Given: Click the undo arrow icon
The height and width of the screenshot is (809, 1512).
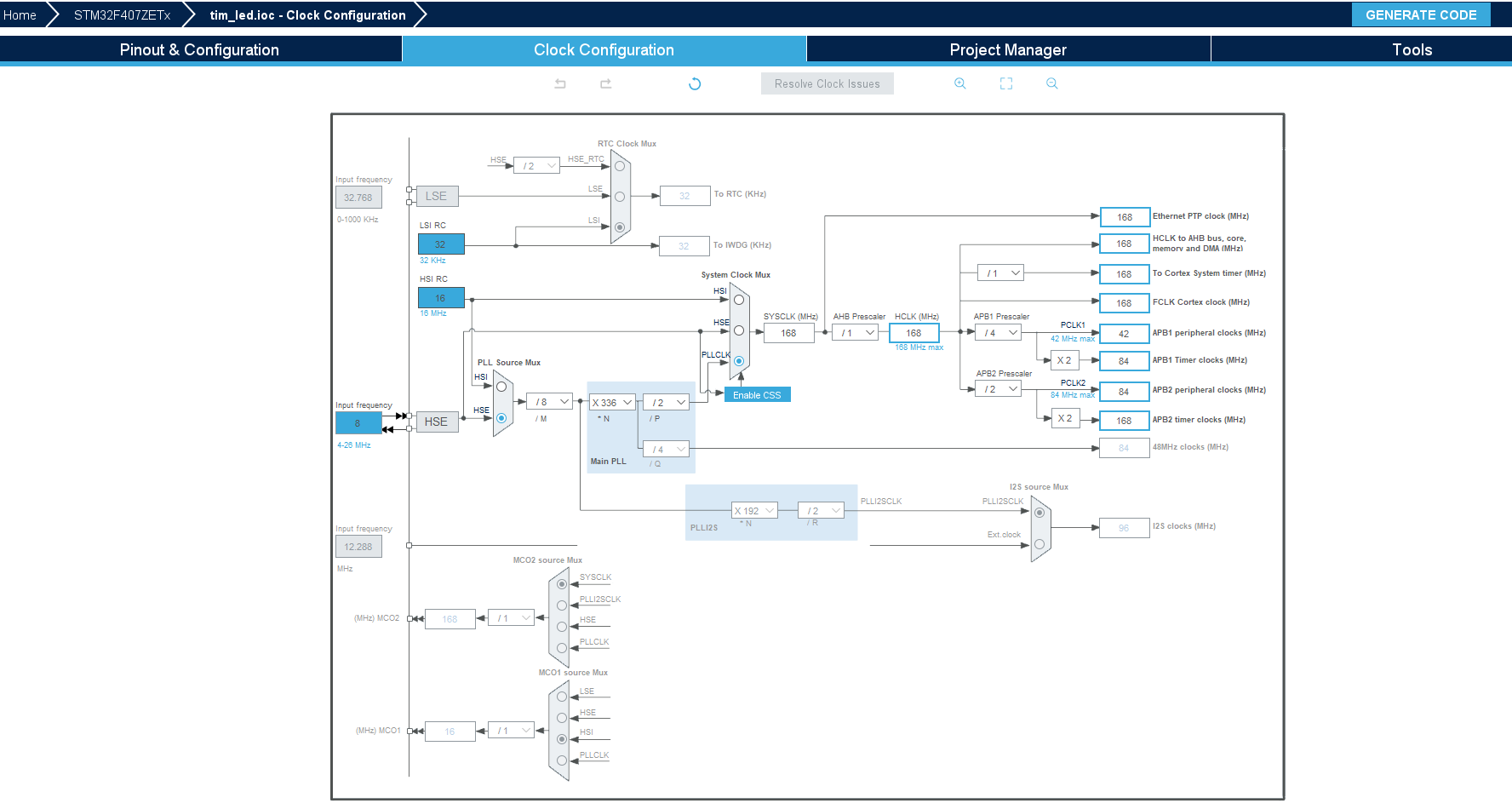Looking at the screenshot, I should click(560, 83).
